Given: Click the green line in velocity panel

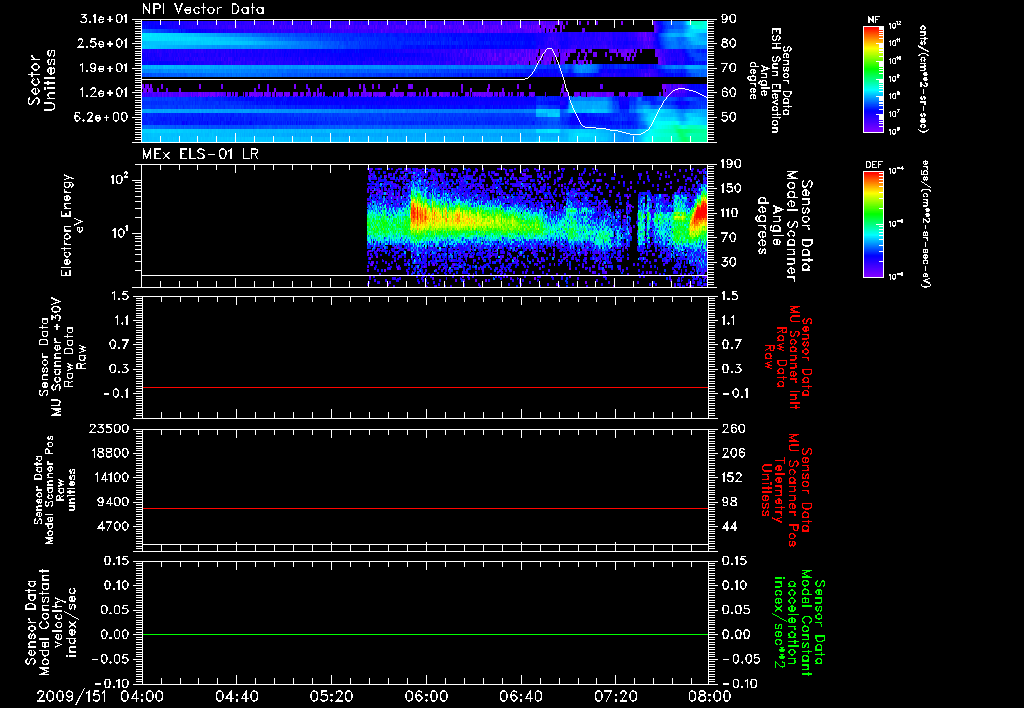Looking at the screenshot, I should click(425, 634).
